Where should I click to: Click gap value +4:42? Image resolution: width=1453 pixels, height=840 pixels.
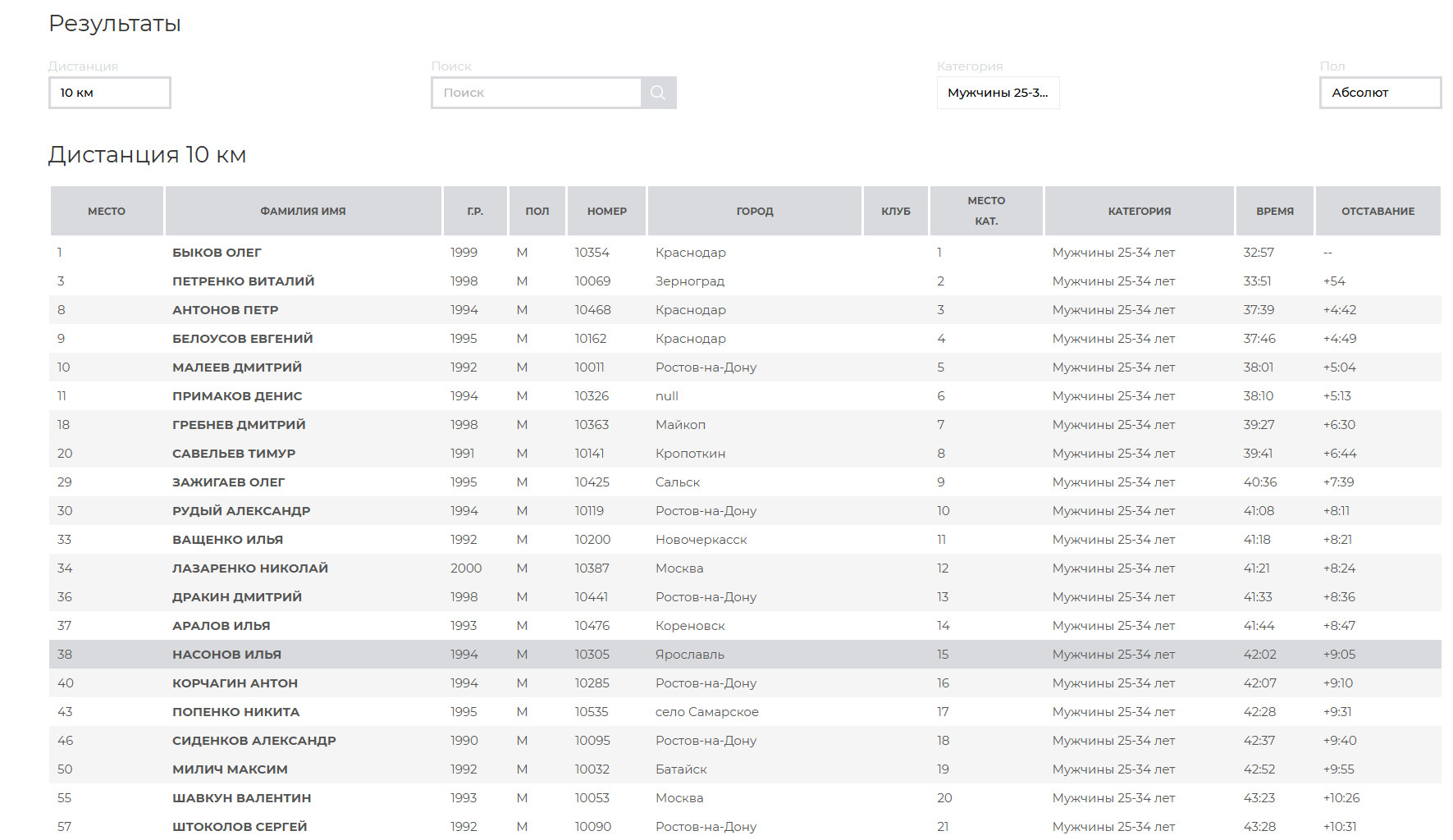[x=1339, y=310]
